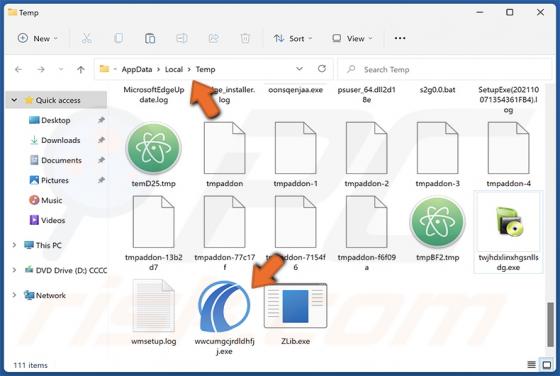Select the tmpaddon-3 file
This screenshot has width=560, height=376.
438,155
